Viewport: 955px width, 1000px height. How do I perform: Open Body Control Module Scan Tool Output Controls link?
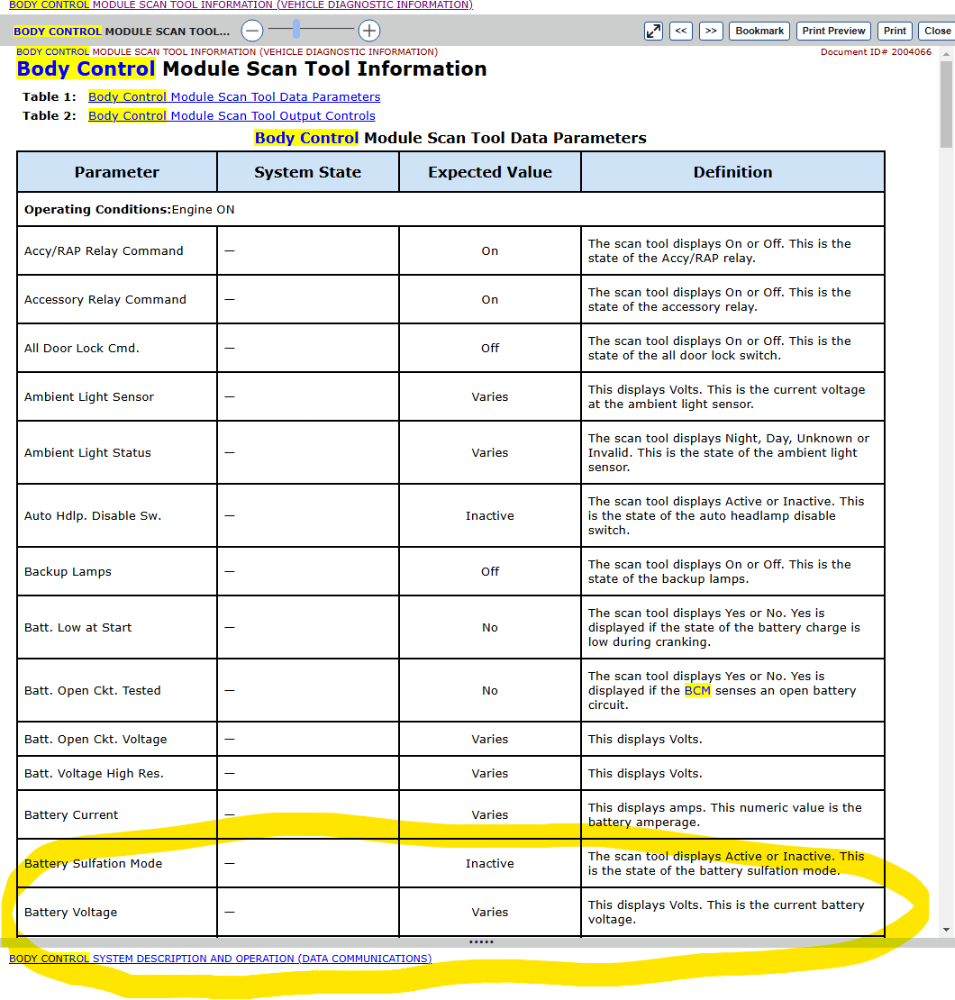coord(232,116)
